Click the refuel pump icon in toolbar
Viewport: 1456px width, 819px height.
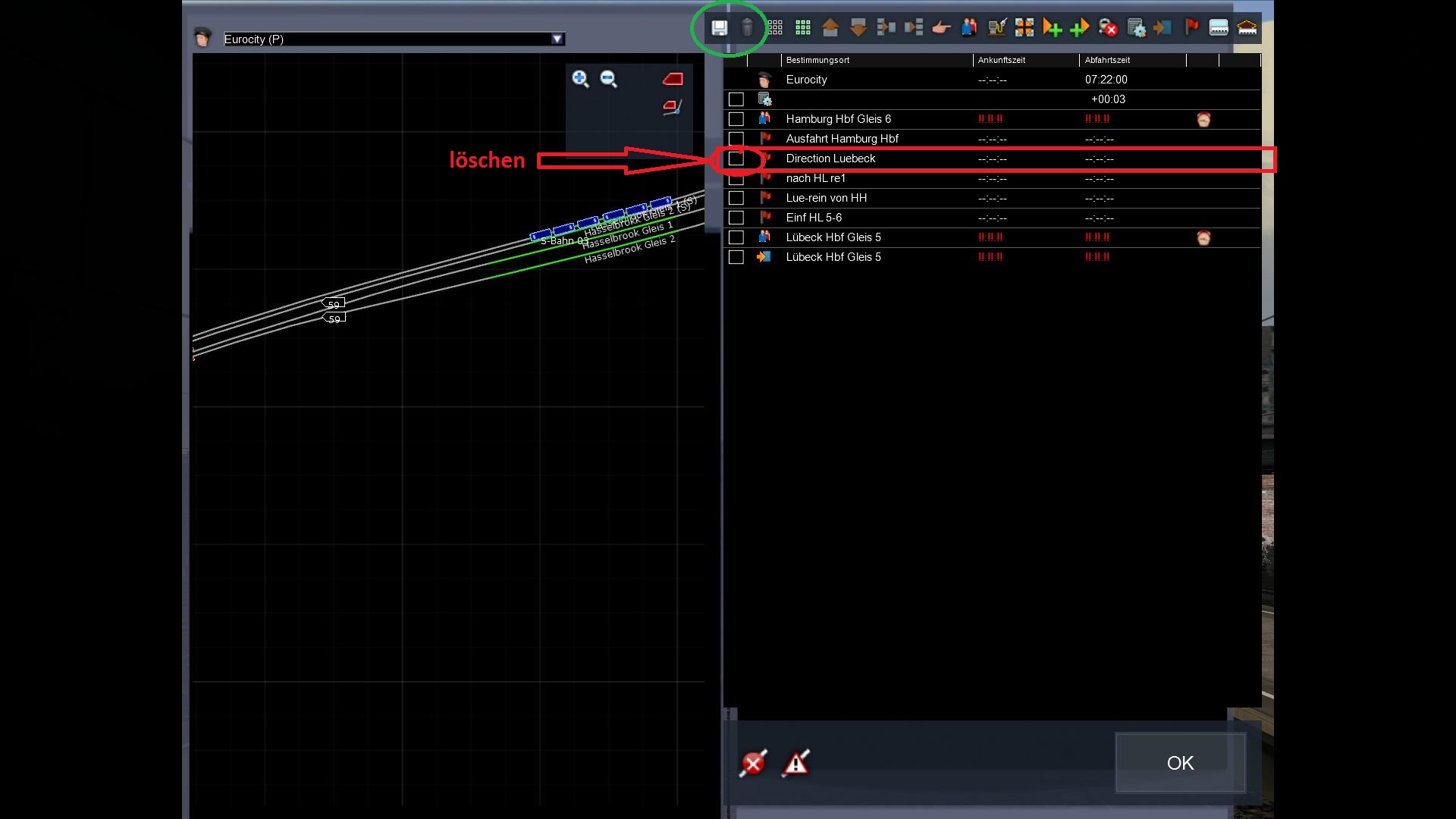996,28
